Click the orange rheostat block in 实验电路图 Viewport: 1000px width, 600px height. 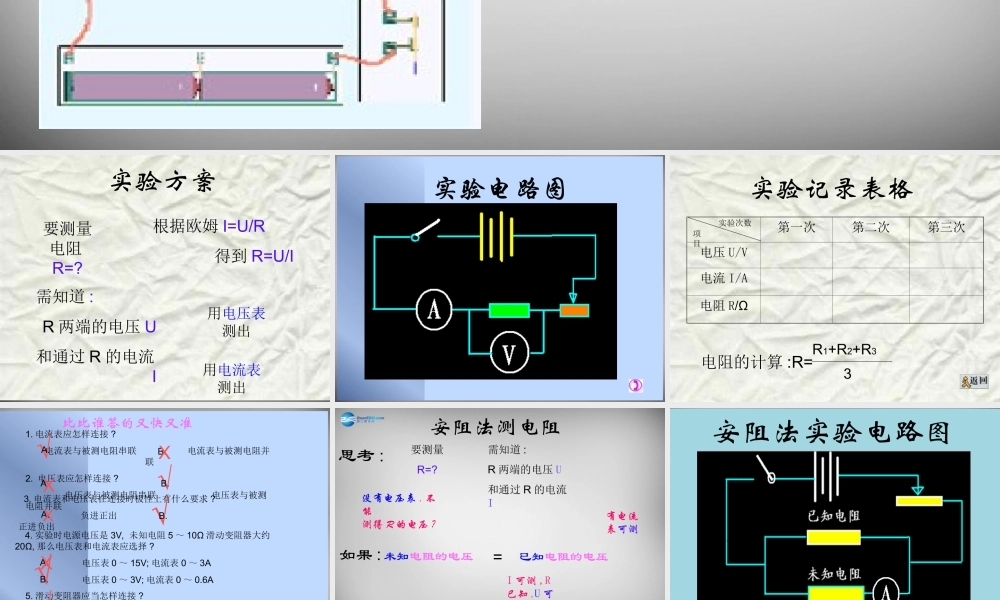[574, 311]
